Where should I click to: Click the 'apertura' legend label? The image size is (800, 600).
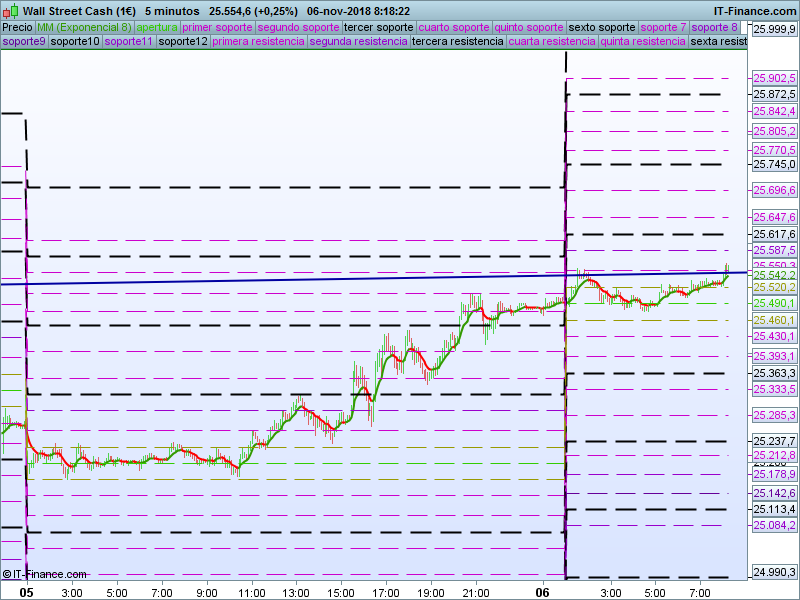tap(157, 27)
